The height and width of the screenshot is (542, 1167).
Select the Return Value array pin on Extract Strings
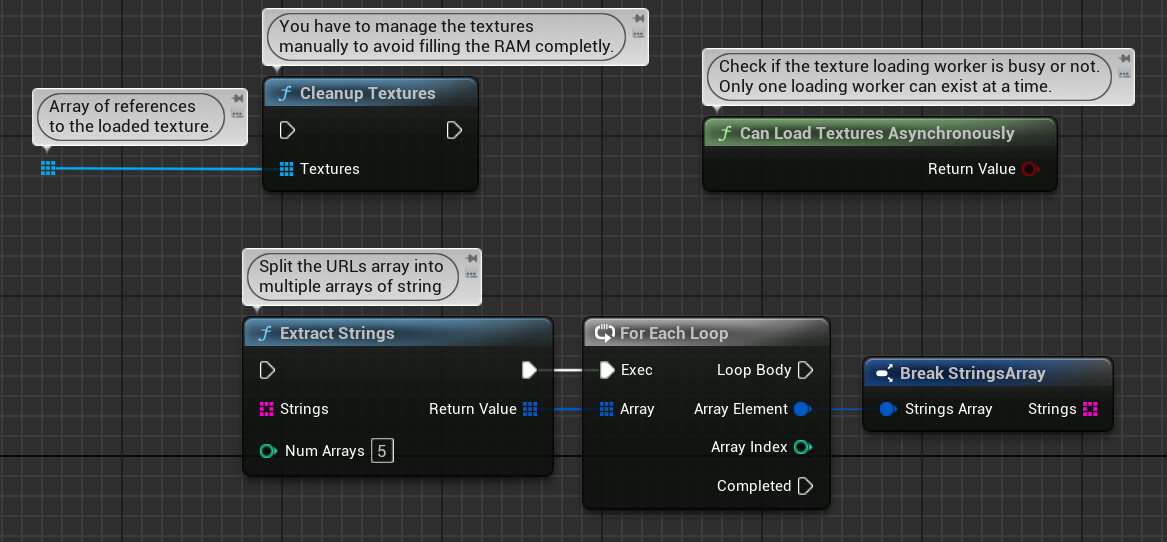tap(530, 409)
